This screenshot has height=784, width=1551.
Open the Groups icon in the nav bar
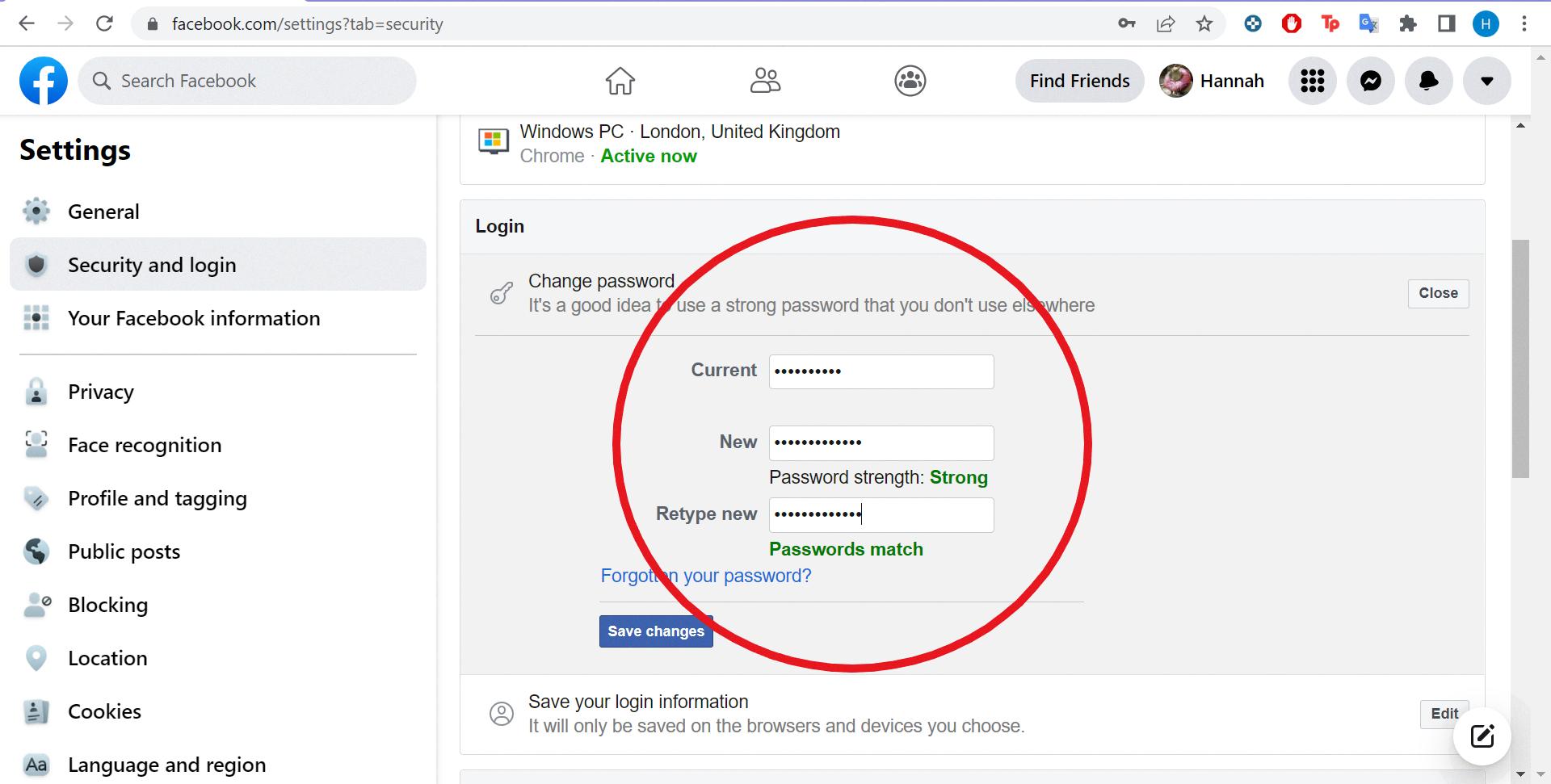click(x=910, y=81)
